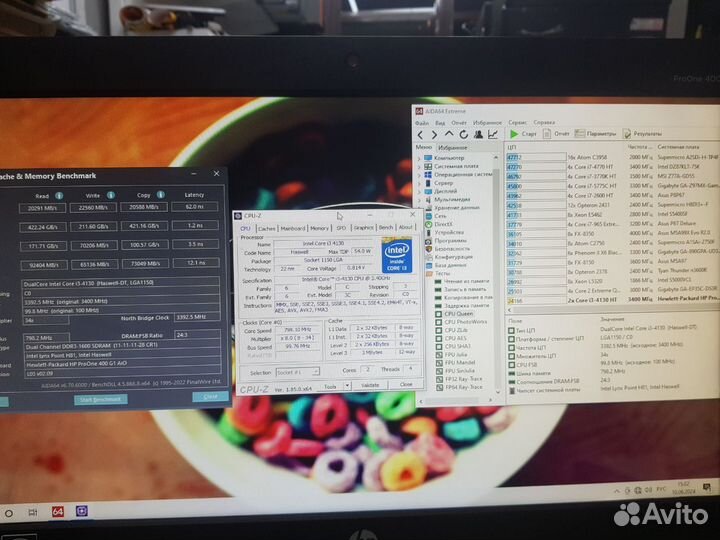The image size is (720, 540).
Task: Click the info icon next to Write
Action: click(x=111, y=195)
